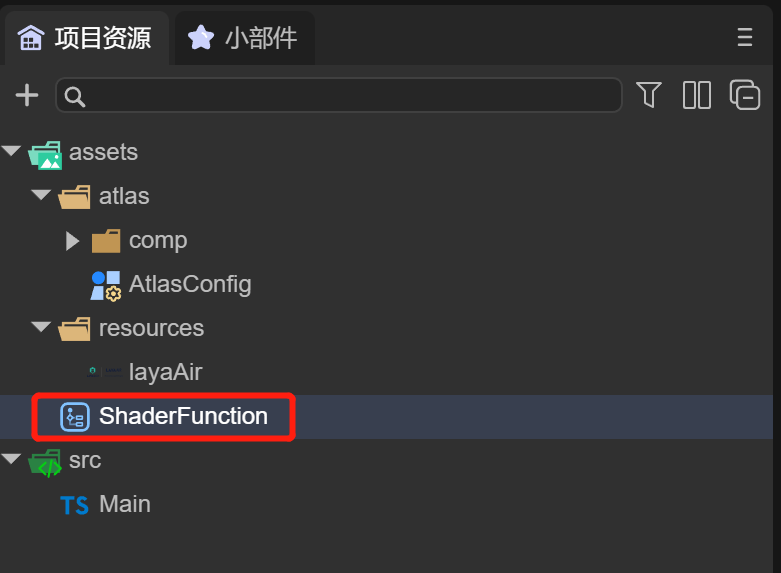Open the panel hamburger menu

[745, 38]
